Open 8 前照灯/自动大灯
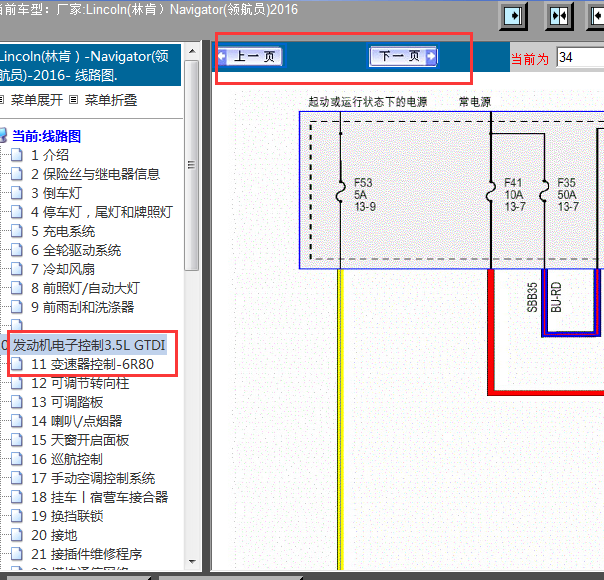The width and height of the screenshot is (604, 580). click(x=85, y=288)
